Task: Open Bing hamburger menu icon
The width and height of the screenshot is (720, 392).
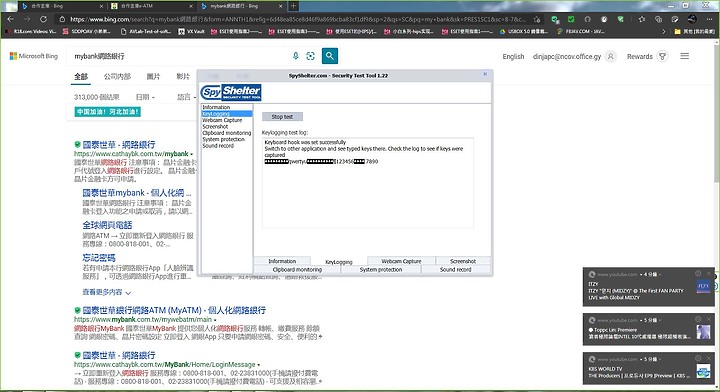Action: click(685, 56)
